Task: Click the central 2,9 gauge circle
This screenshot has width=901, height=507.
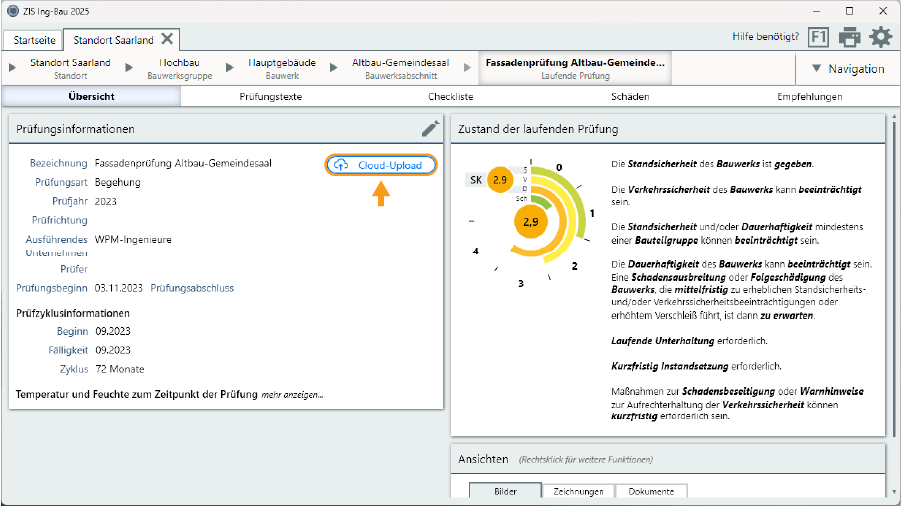Action: click(x=531, y=222)
